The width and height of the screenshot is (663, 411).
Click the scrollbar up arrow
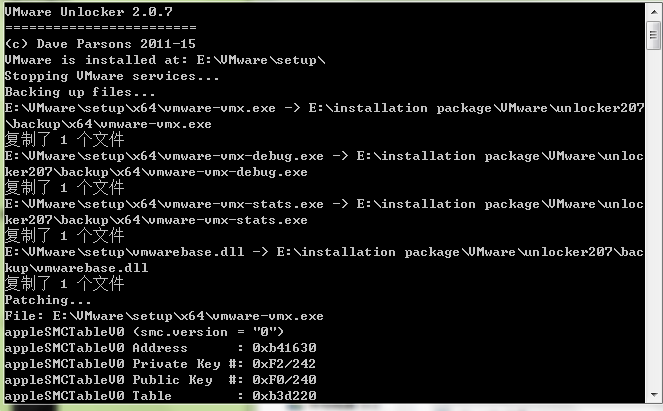[x=654, y=11]
